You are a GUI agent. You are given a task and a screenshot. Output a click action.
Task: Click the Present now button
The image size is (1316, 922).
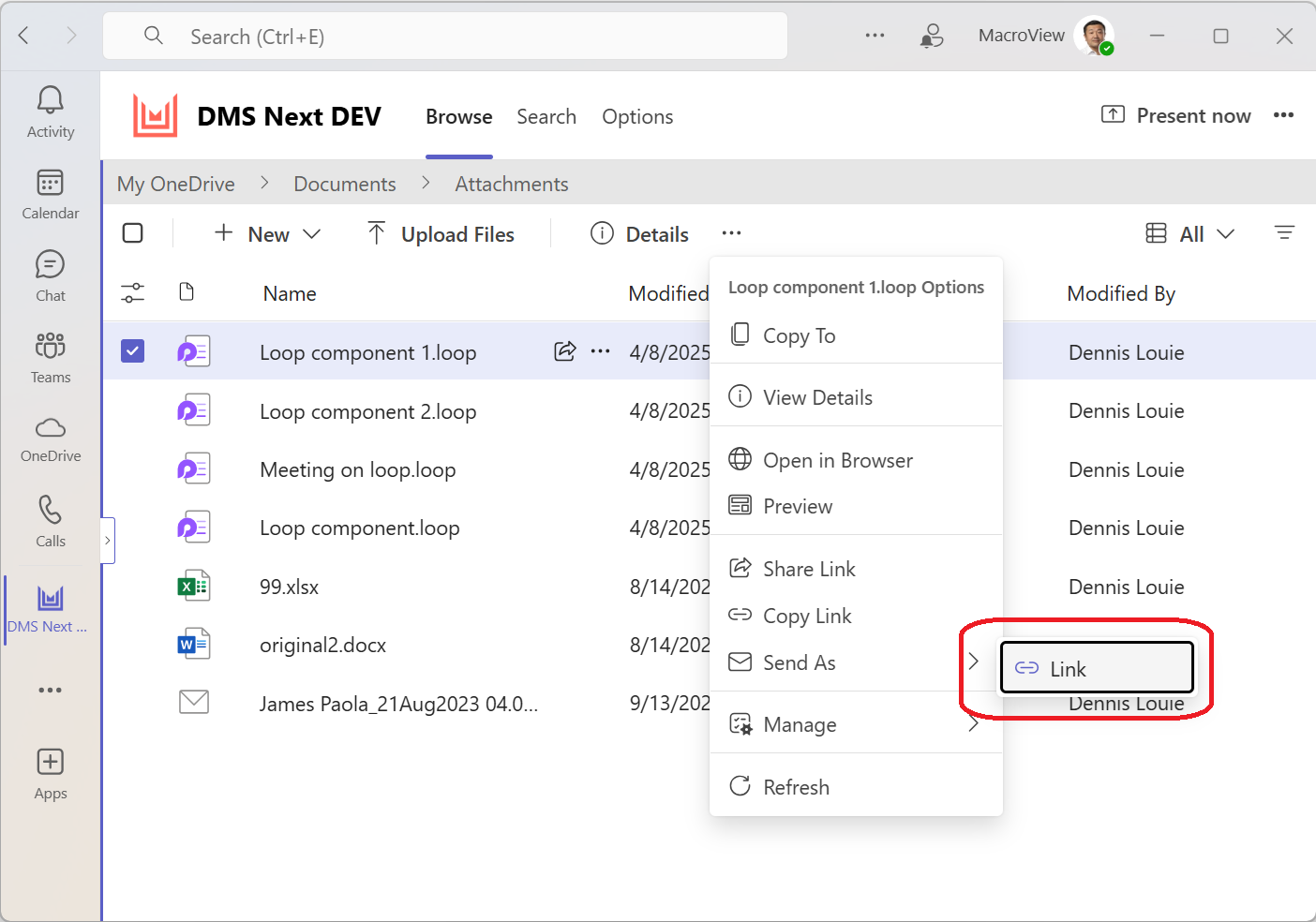(1176, 115)
